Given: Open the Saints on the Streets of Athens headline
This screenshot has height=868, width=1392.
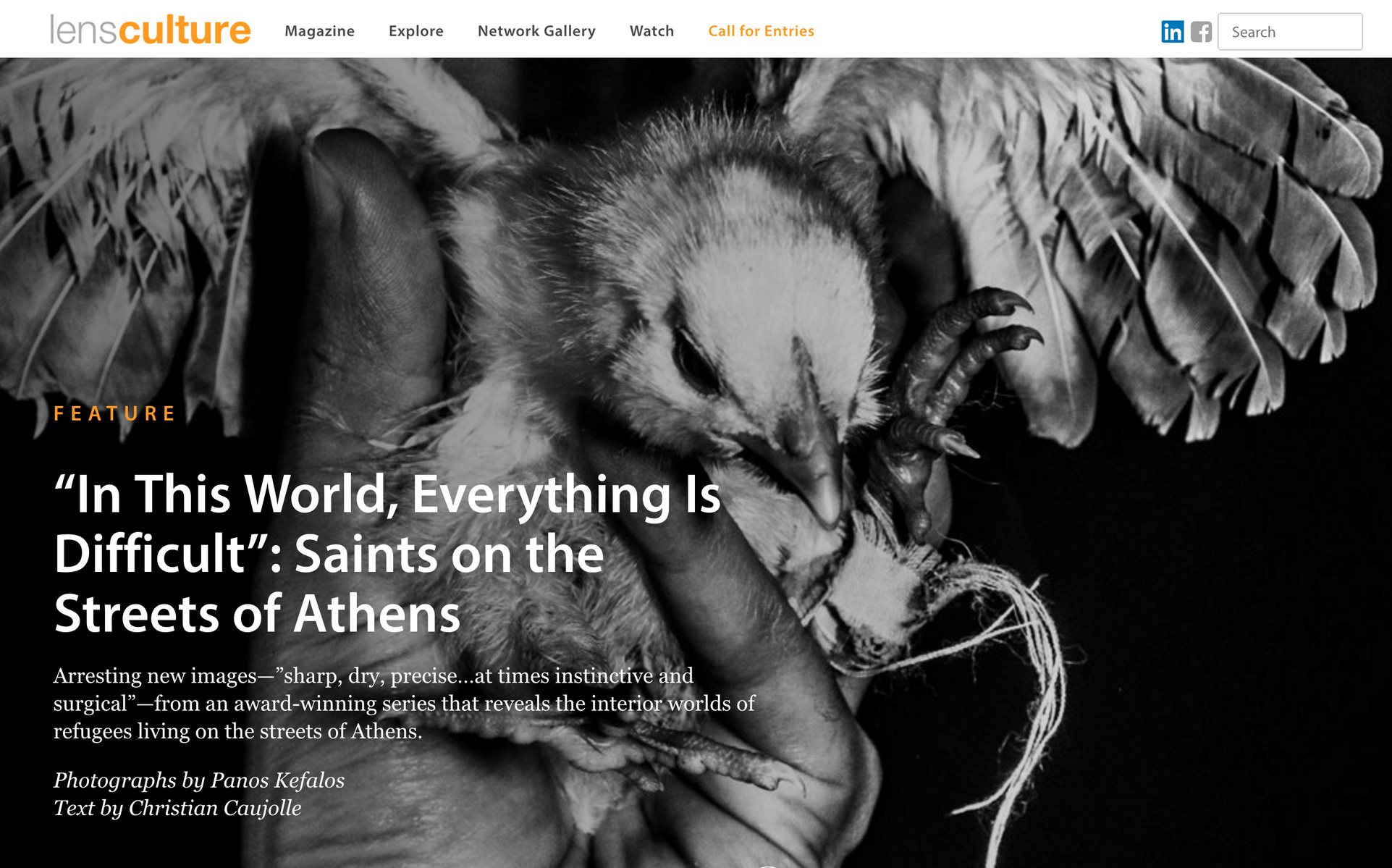Looking at the screenshot, I should click(387, 554).
